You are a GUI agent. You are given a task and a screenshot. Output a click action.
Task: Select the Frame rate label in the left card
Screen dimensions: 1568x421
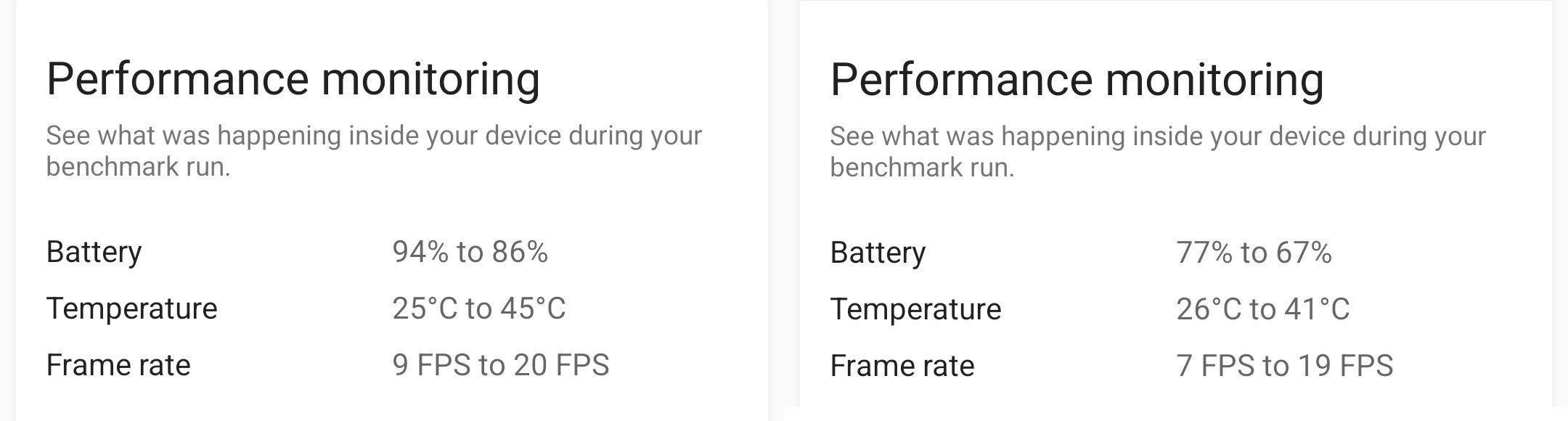pos(118,365)
